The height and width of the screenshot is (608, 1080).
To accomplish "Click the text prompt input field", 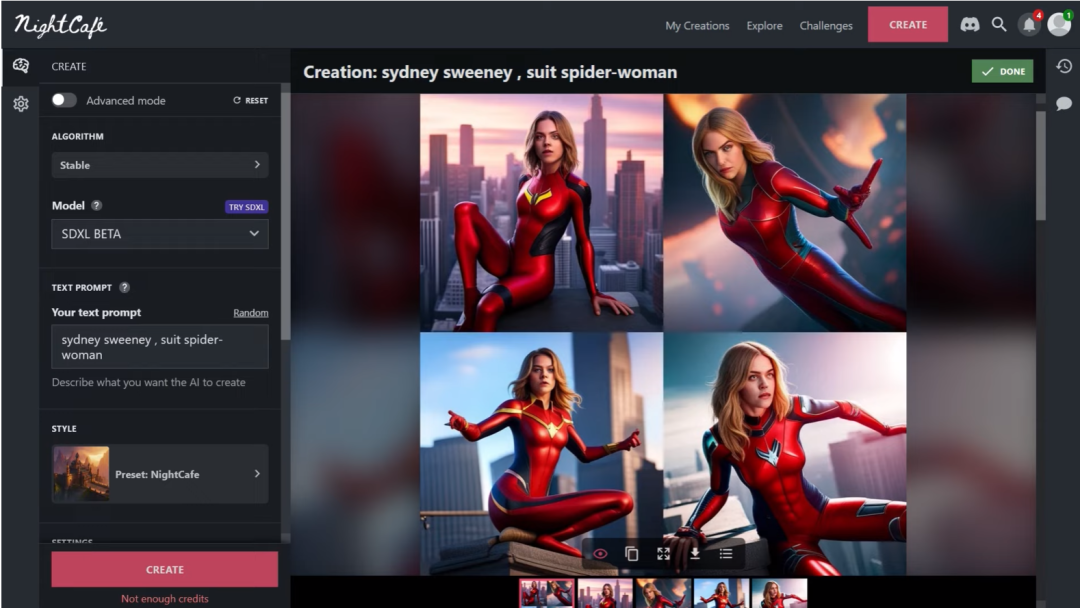I will coord(160,346).
